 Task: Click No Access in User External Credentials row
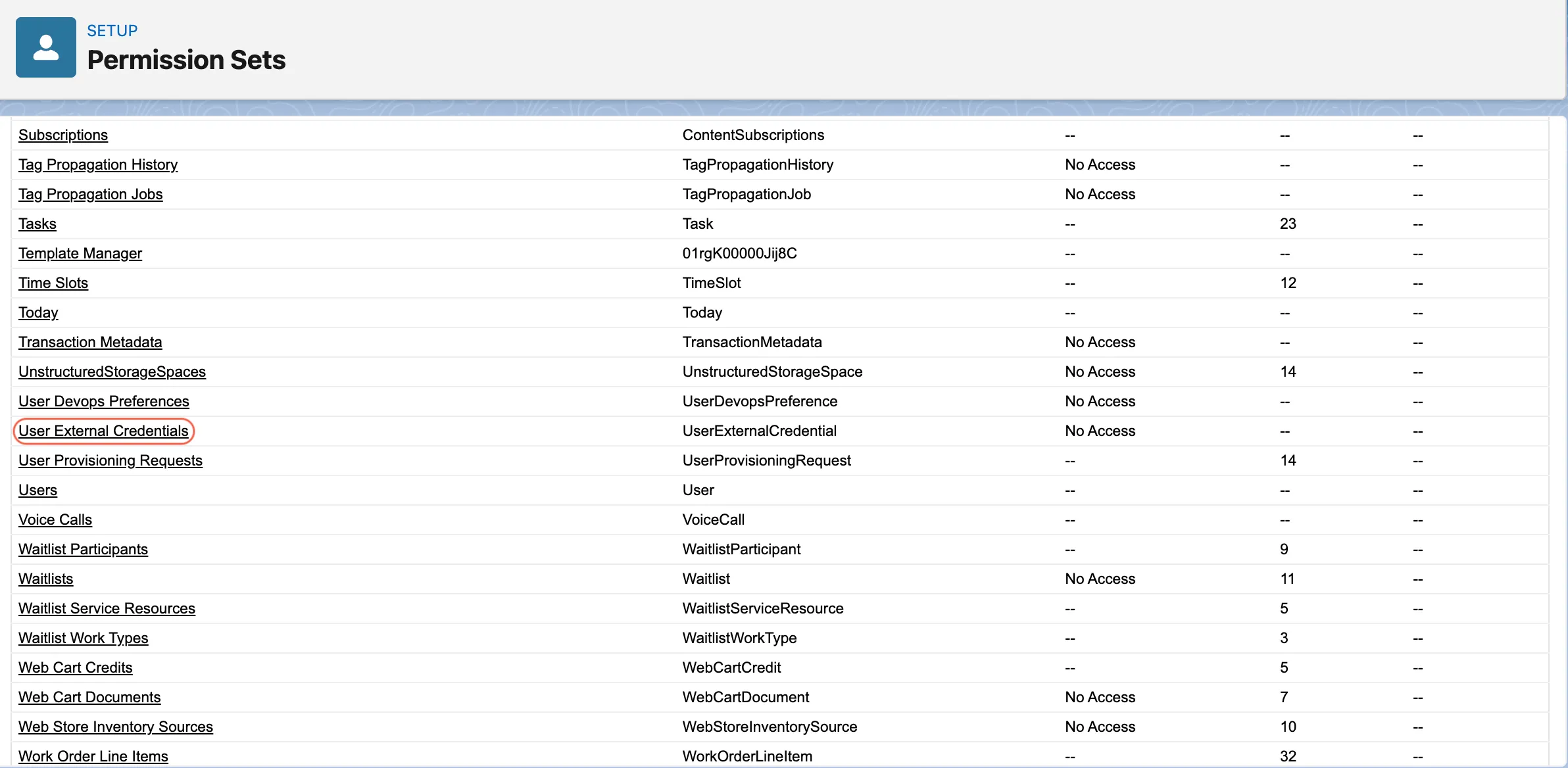[1100, 431]
